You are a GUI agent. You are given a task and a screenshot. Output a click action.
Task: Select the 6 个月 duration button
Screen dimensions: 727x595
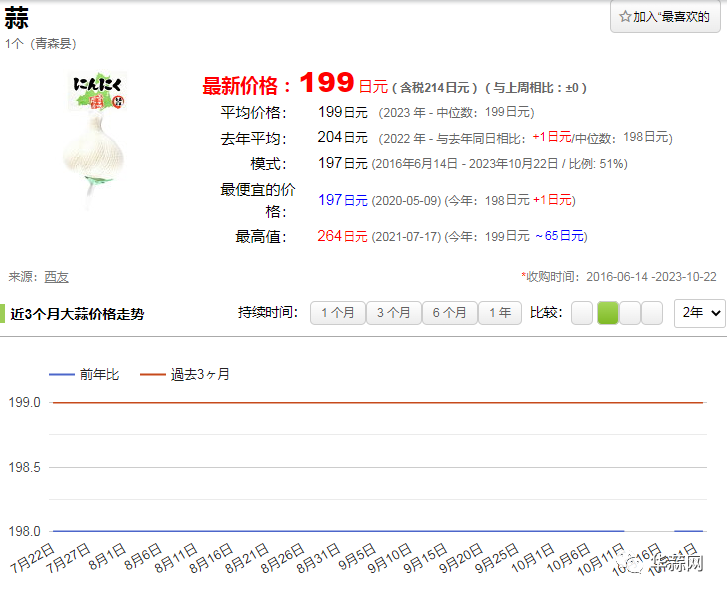tap(449, 313)
